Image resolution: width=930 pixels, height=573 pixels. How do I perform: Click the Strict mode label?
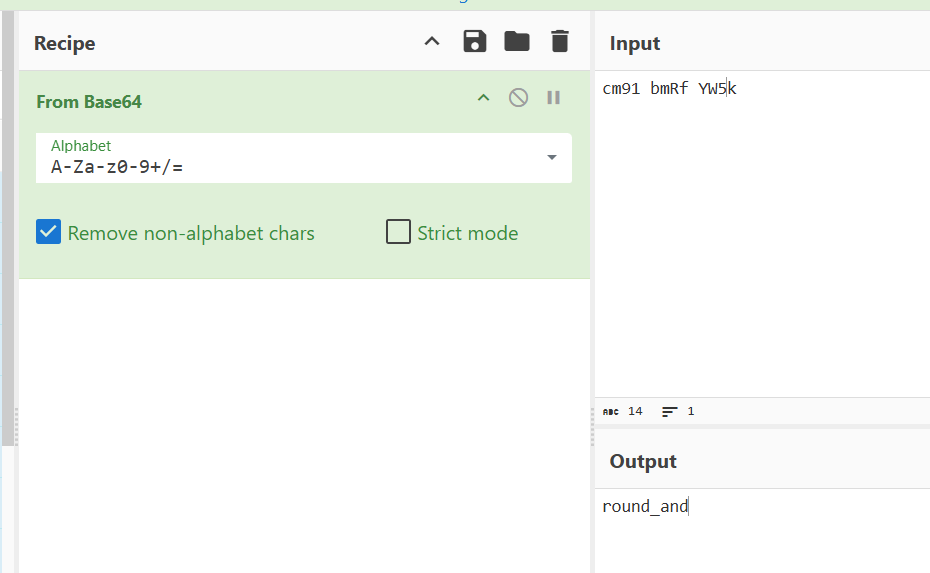coord(467,234)
